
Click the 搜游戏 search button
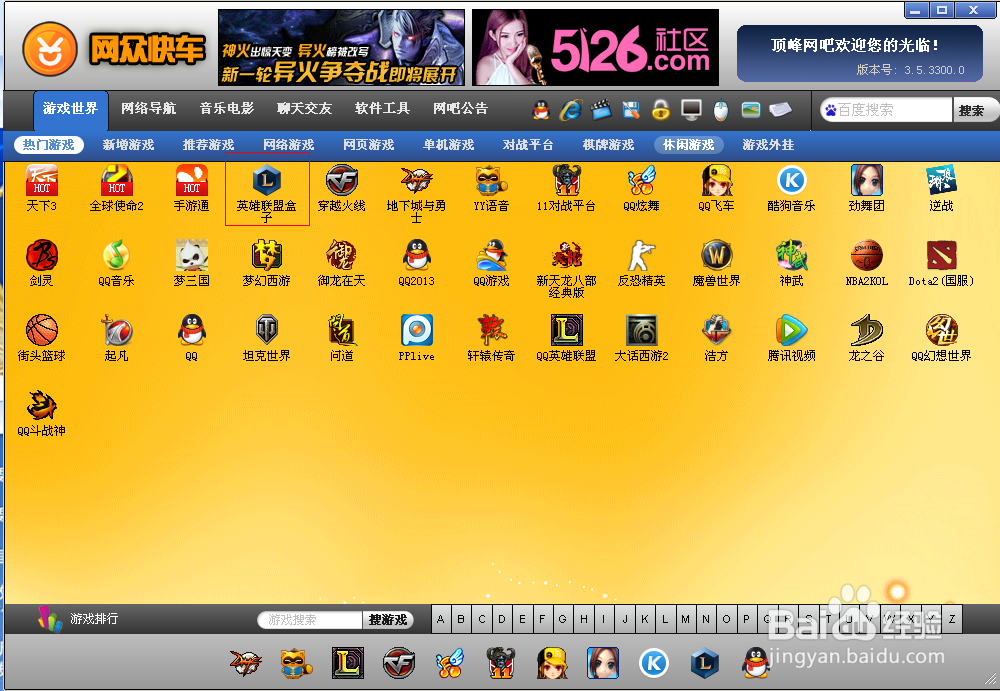coord(388,620)
